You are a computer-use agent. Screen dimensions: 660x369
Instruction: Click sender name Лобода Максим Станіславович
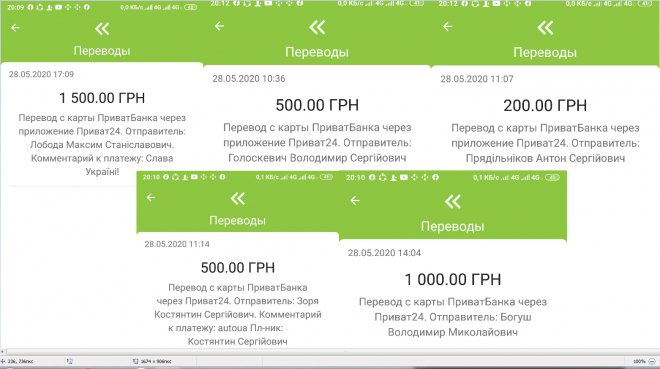[102, 145]
